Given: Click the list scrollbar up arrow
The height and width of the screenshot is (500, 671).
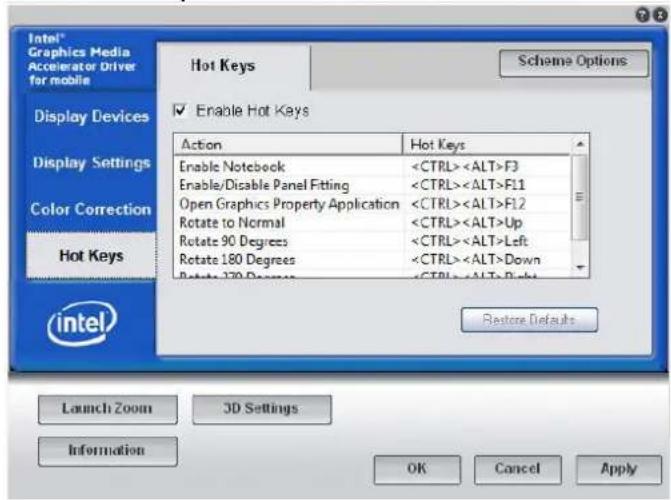Looking at the screenshot, I should coord(580,144).
